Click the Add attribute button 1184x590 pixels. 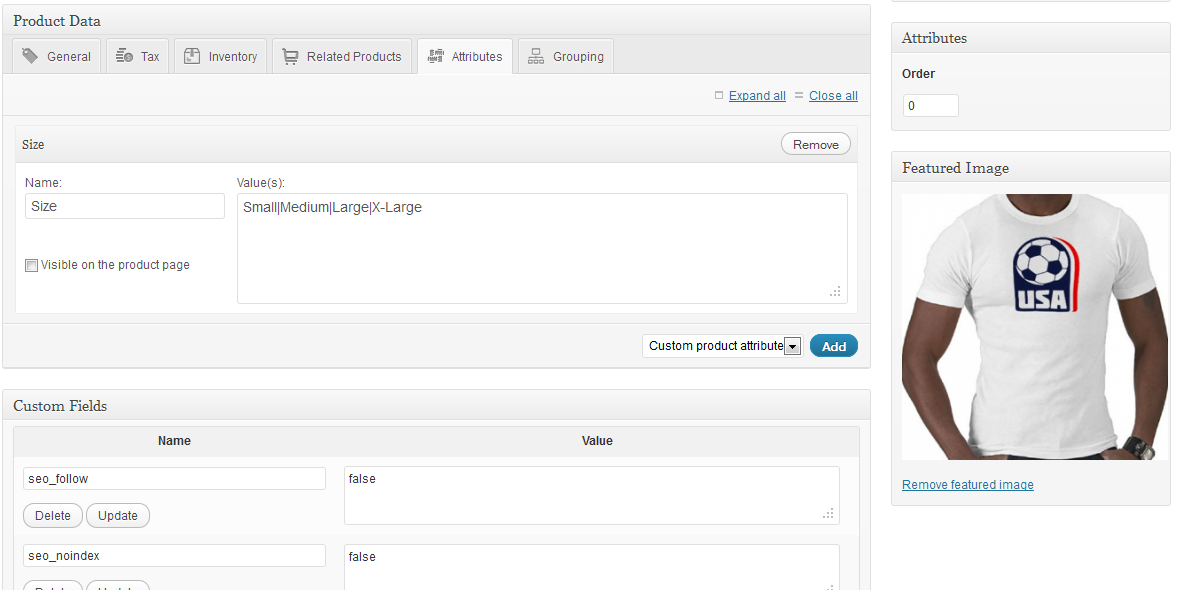833,345
